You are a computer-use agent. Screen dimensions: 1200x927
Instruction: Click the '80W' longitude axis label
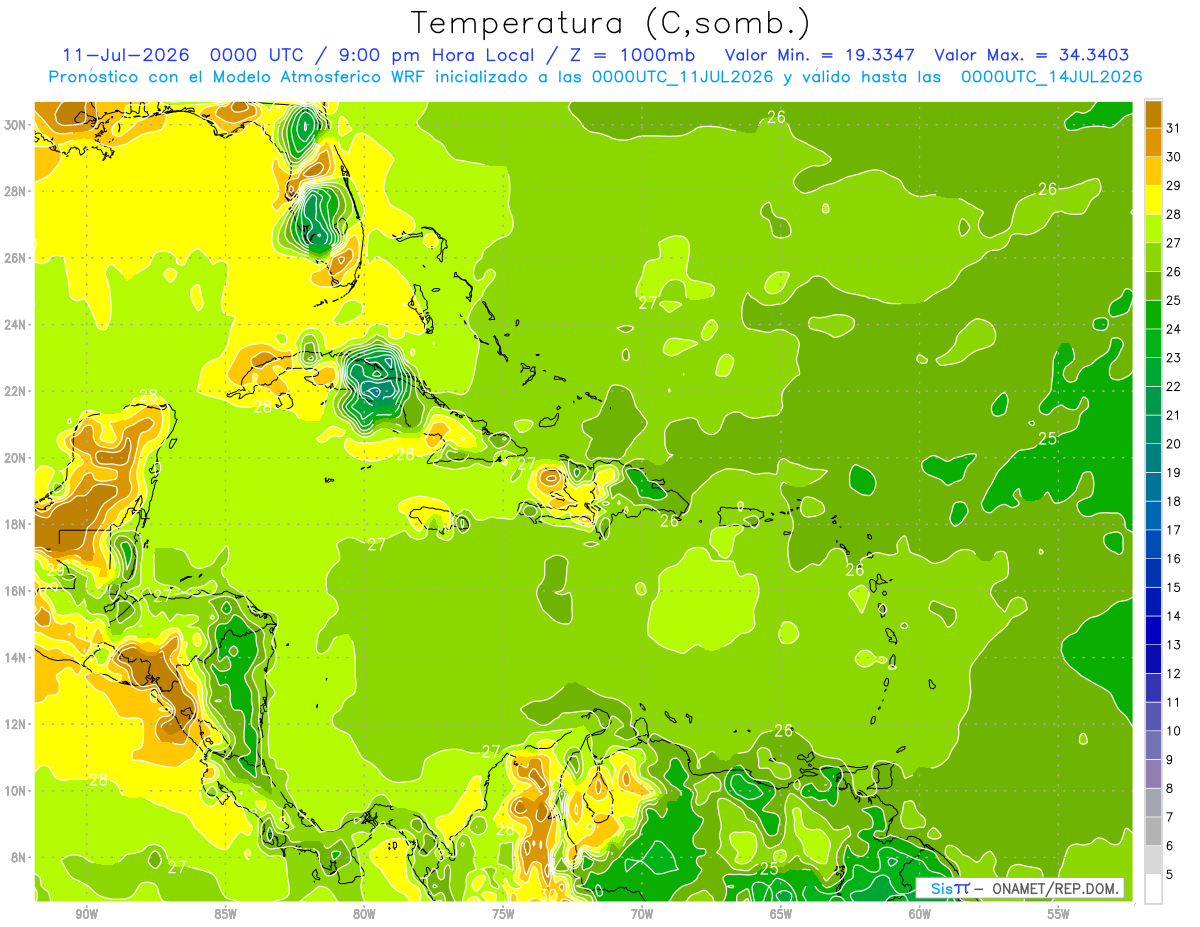point(364,914)
